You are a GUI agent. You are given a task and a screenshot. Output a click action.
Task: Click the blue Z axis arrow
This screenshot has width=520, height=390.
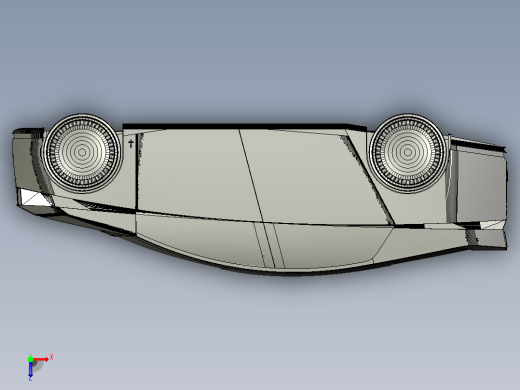pos(30,369)
